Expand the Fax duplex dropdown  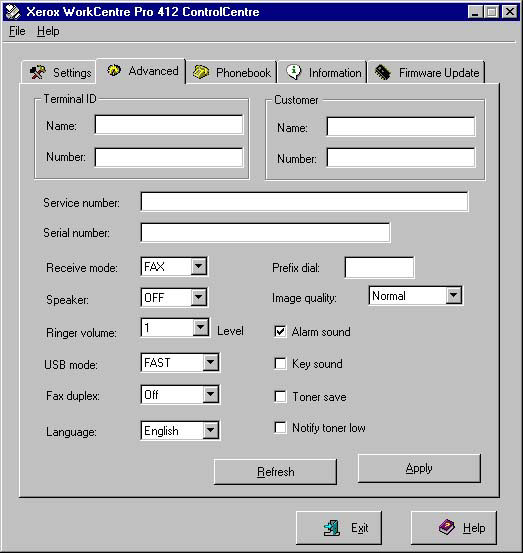[211, 394]
